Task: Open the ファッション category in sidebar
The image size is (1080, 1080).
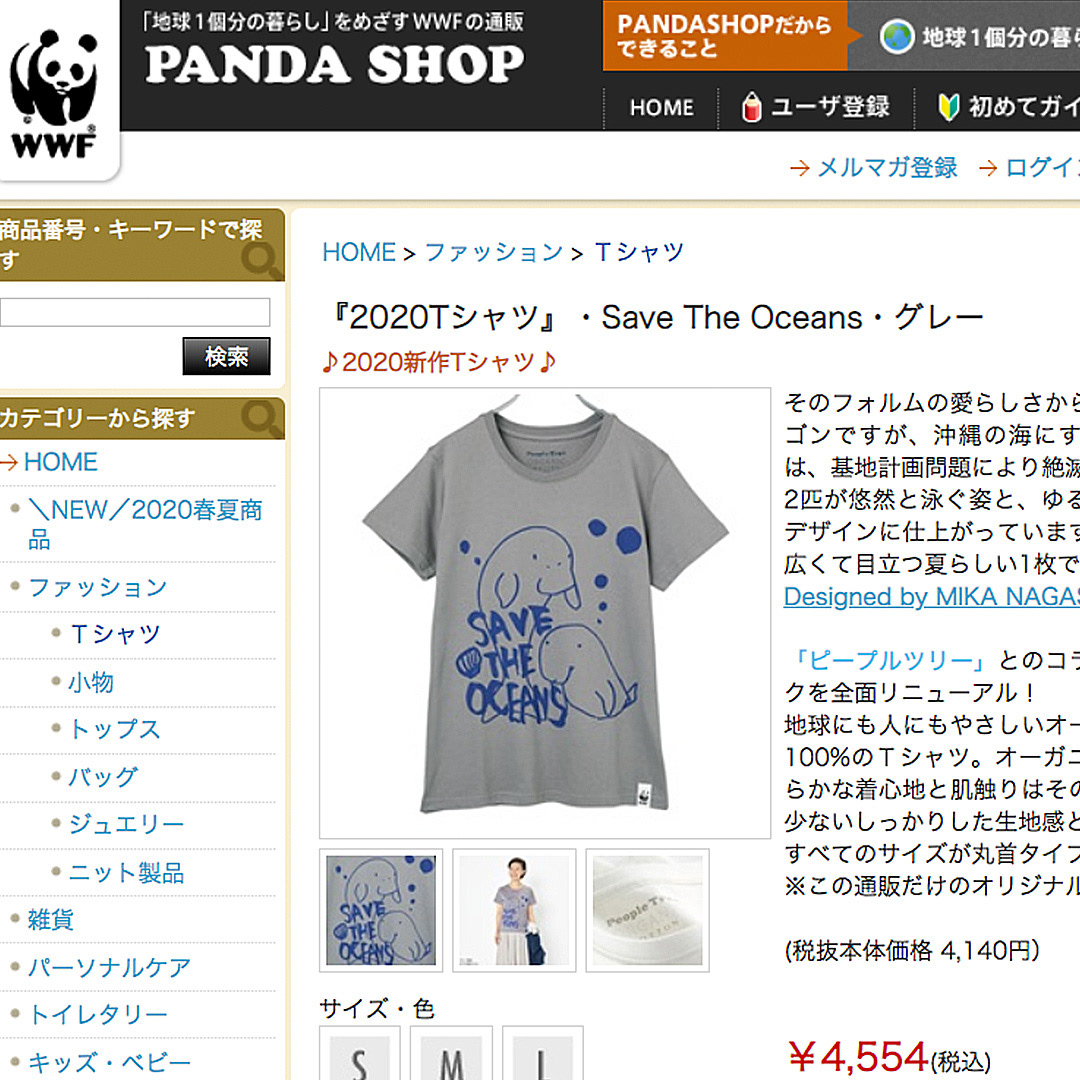Action: (98, 588)
